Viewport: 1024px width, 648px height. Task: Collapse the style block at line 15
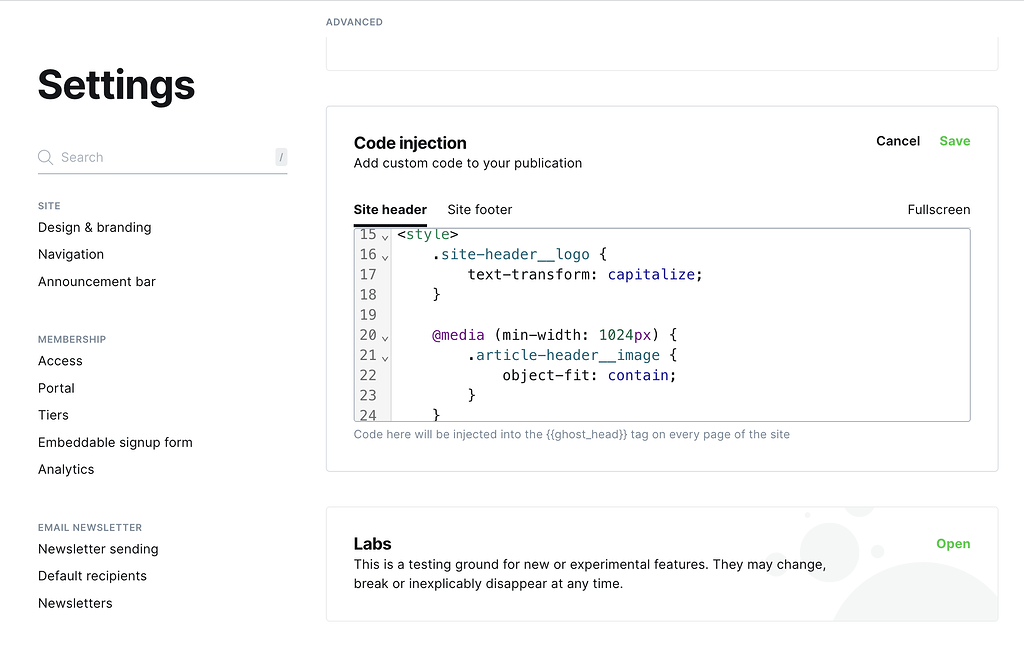(386, 237)
